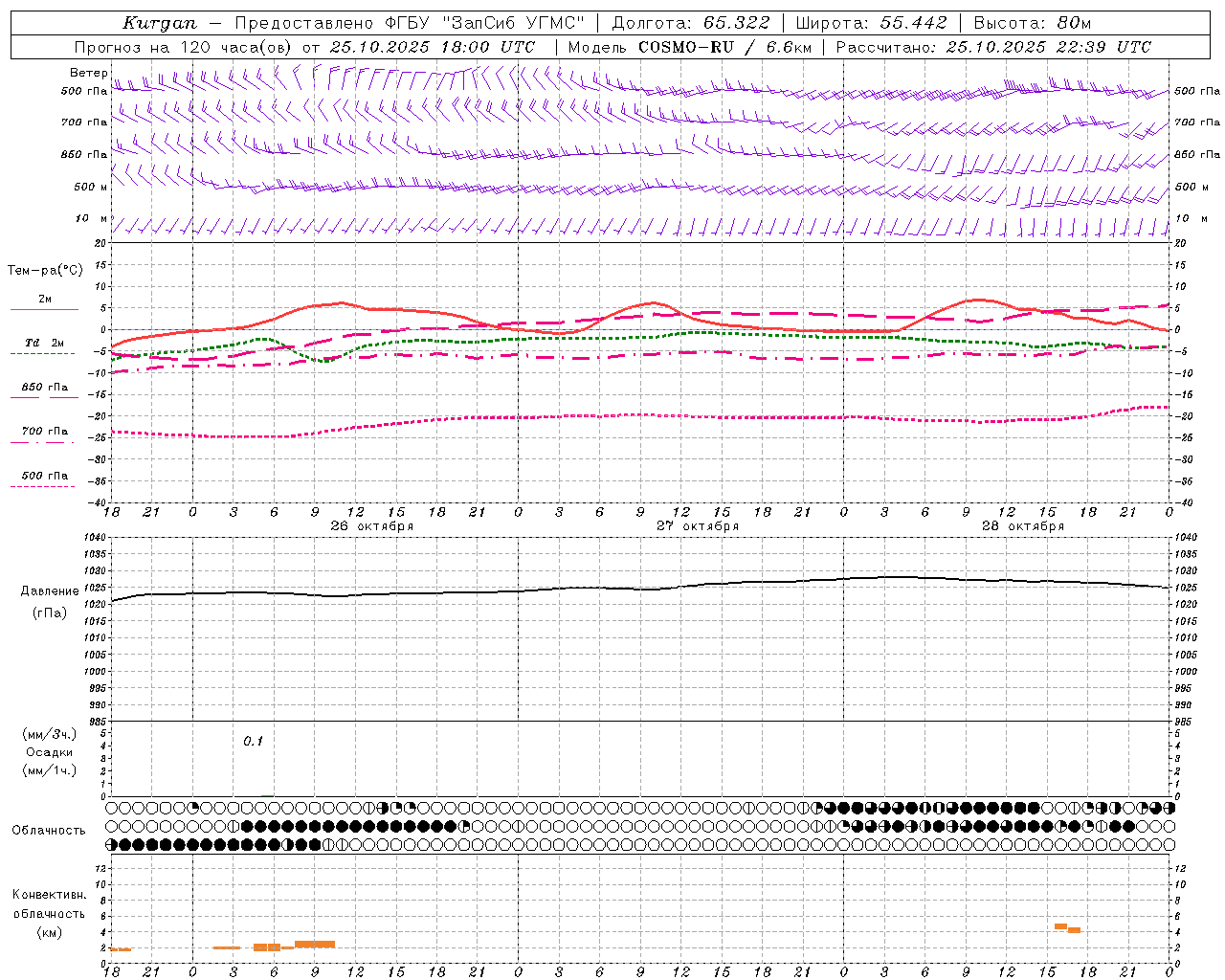This screenshot has height=980, width=1225.
Task: Click the "Td 2м" dew point legend entry
Action: coord(45,343)
